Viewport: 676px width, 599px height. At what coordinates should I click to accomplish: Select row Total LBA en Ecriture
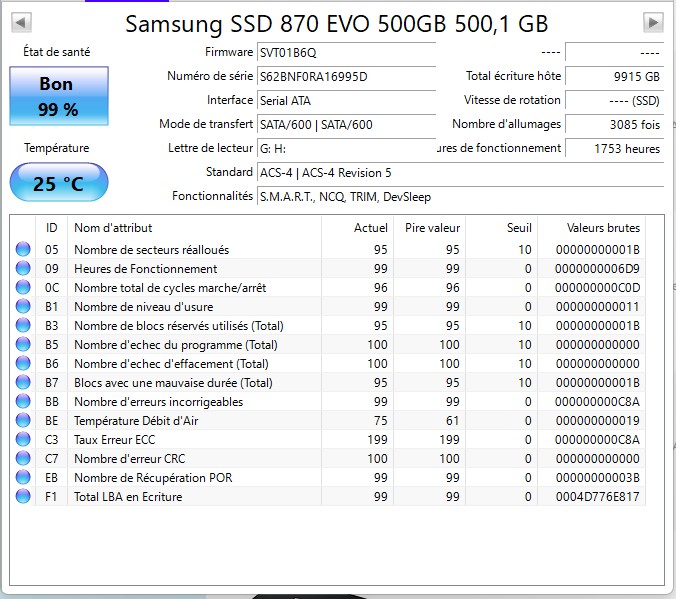pyautogui.click(x=328, y=496)
